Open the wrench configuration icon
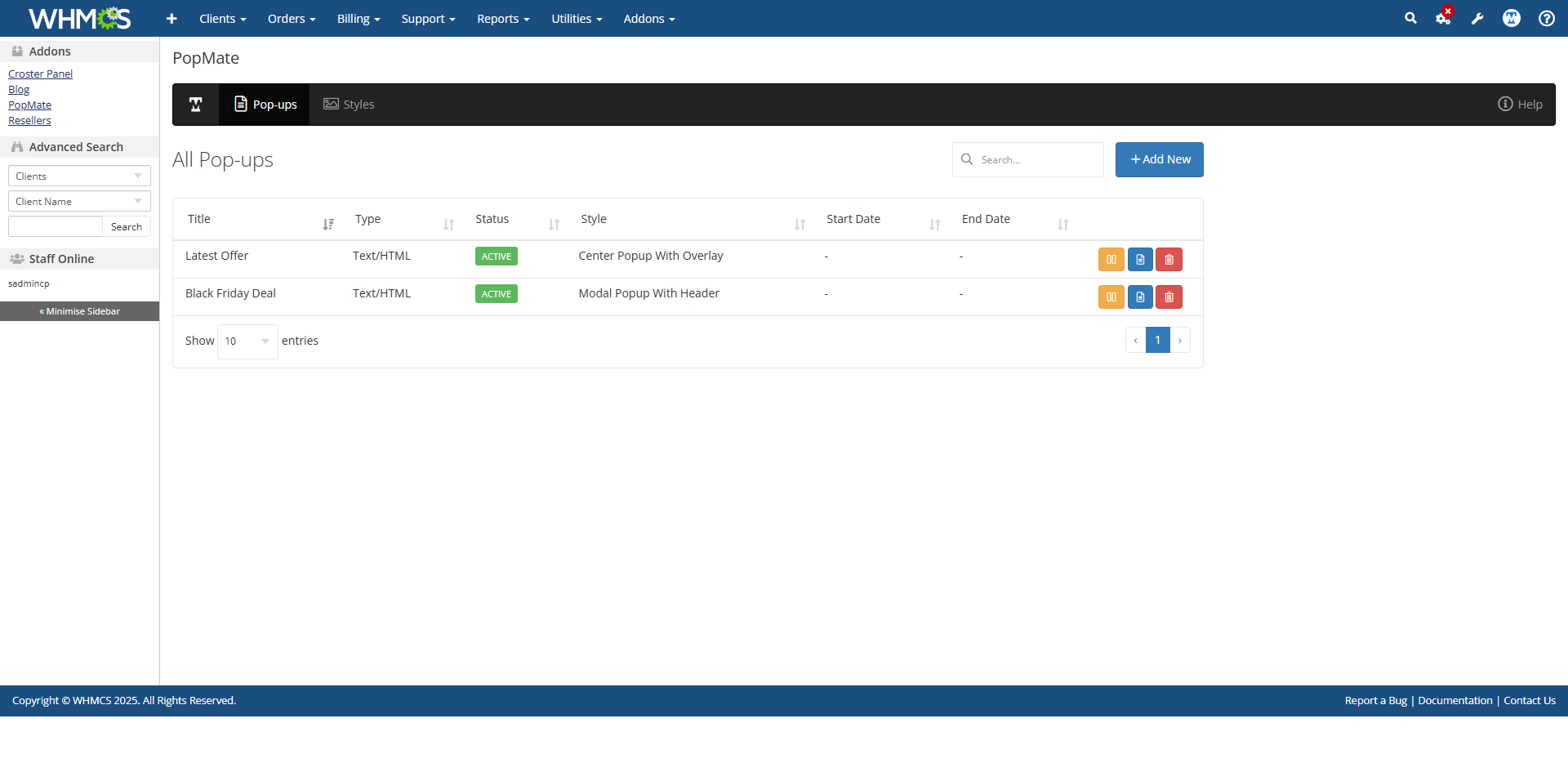The height and width of the screenshot is (772, 1568). click(1477, 18)
